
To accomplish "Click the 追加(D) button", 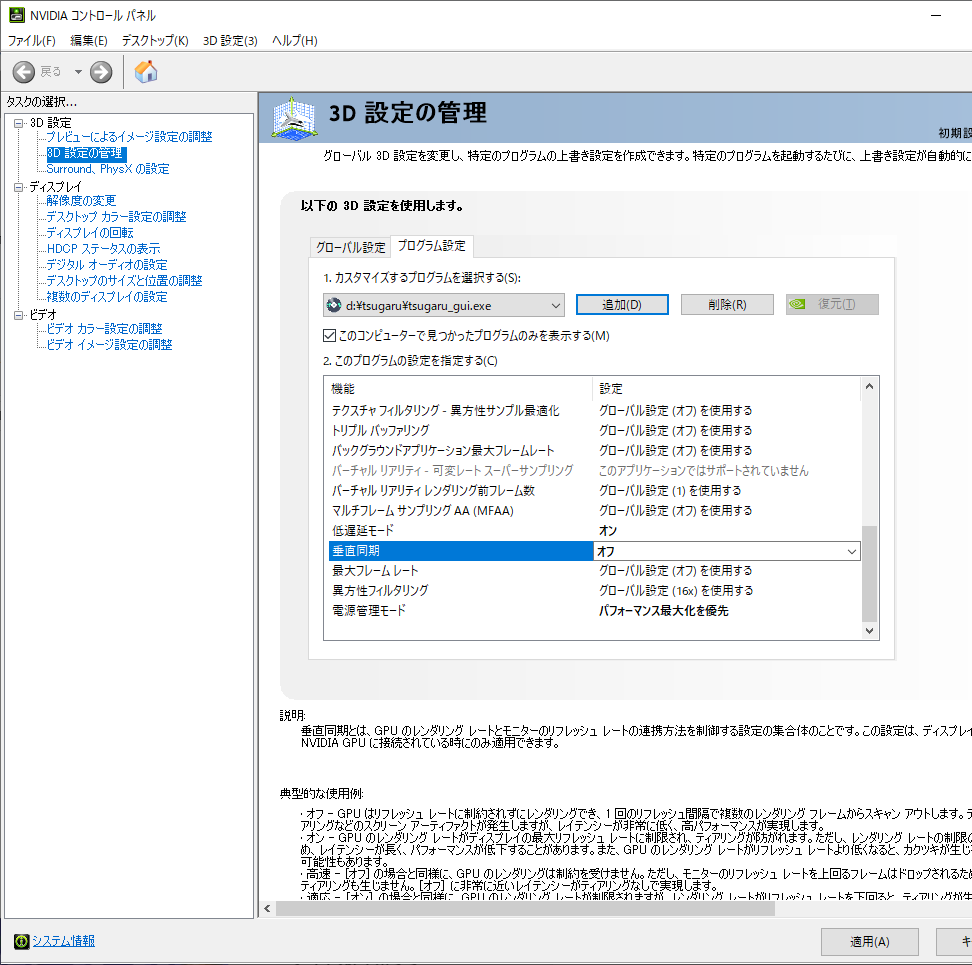I will tap(622, 305).
